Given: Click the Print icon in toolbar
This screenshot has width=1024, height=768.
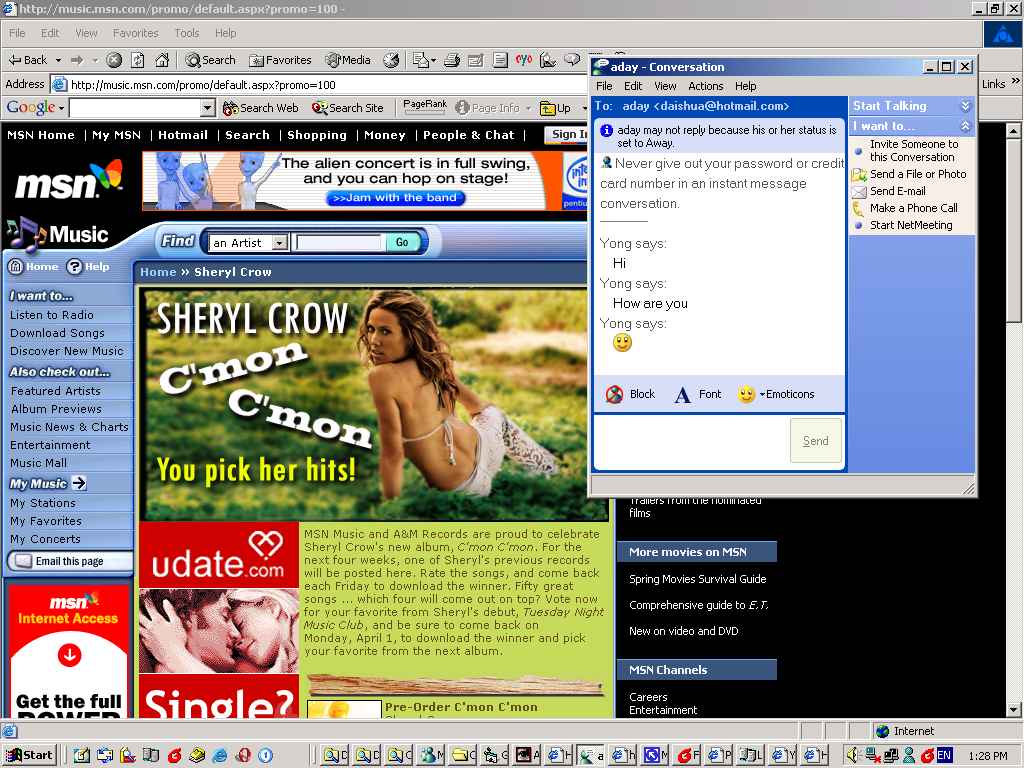Looking at the screenshot, I should tap(452, 60).
